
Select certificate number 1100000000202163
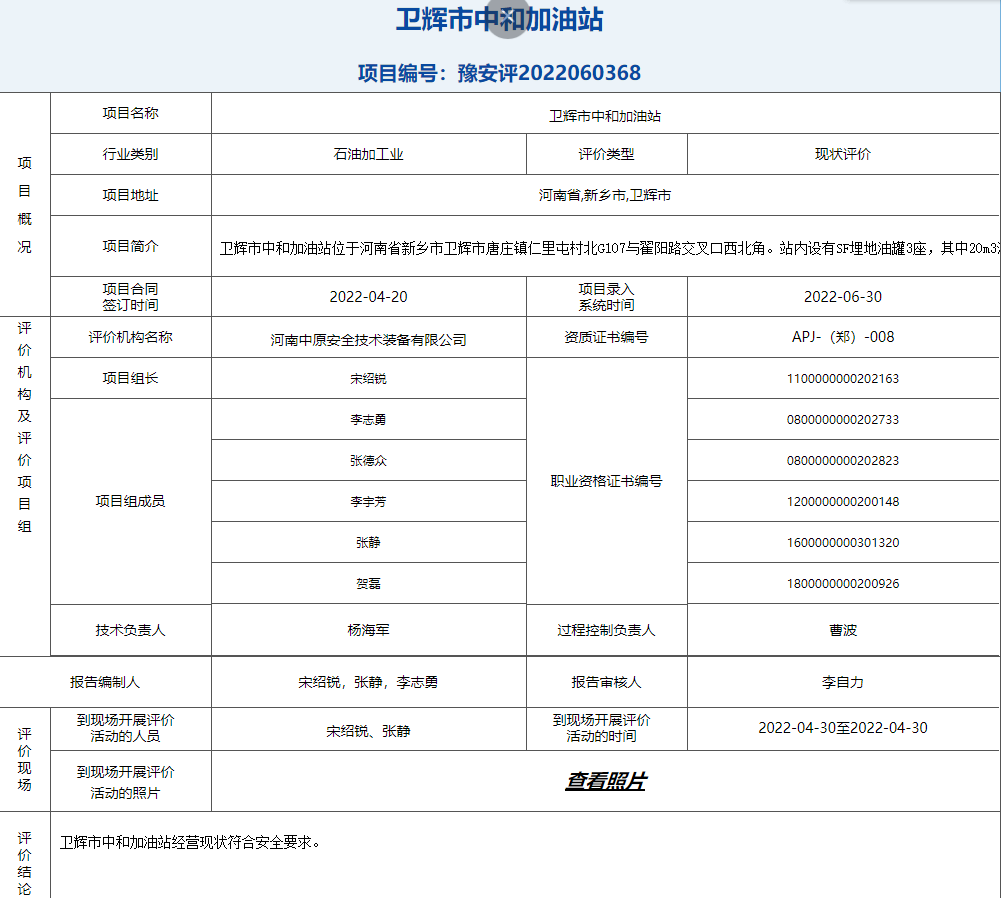[x=843, y=378]
